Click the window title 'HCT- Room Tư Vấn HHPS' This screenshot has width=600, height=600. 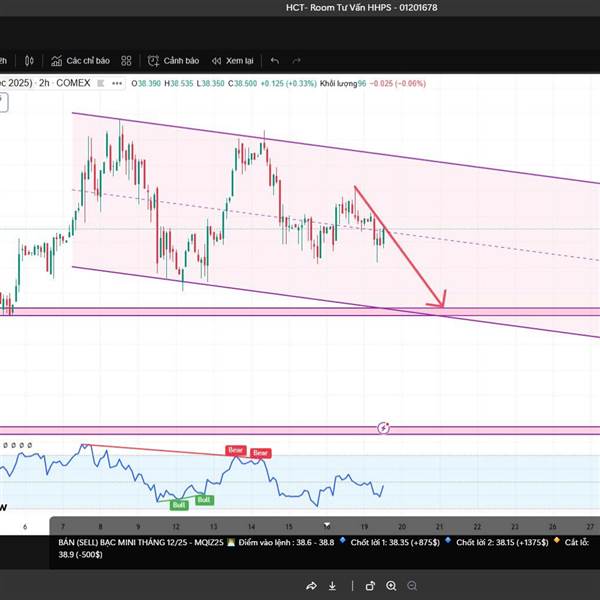(339, 8)
